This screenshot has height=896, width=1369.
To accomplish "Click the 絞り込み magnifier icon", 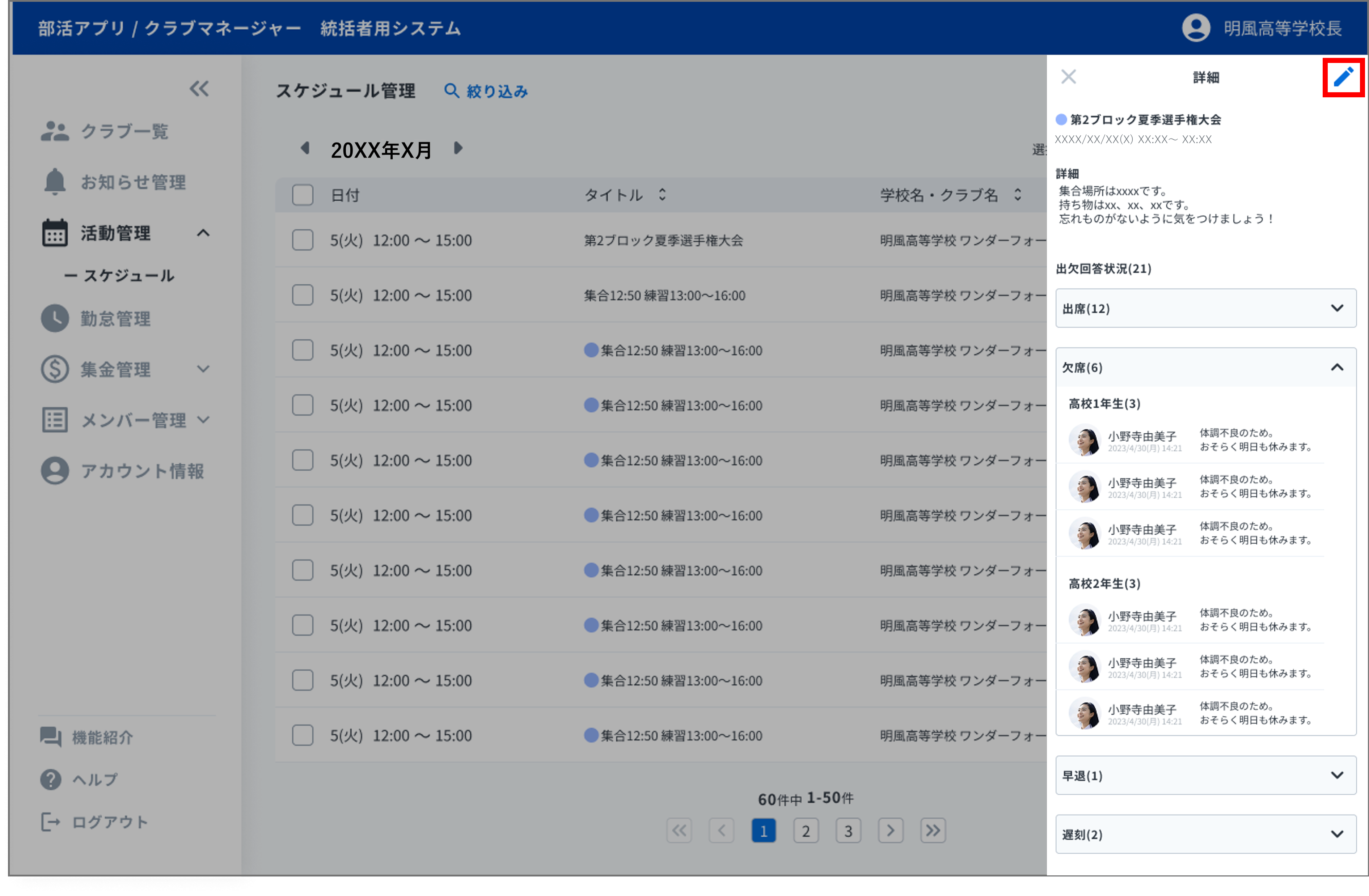I will tap(452, 91).
